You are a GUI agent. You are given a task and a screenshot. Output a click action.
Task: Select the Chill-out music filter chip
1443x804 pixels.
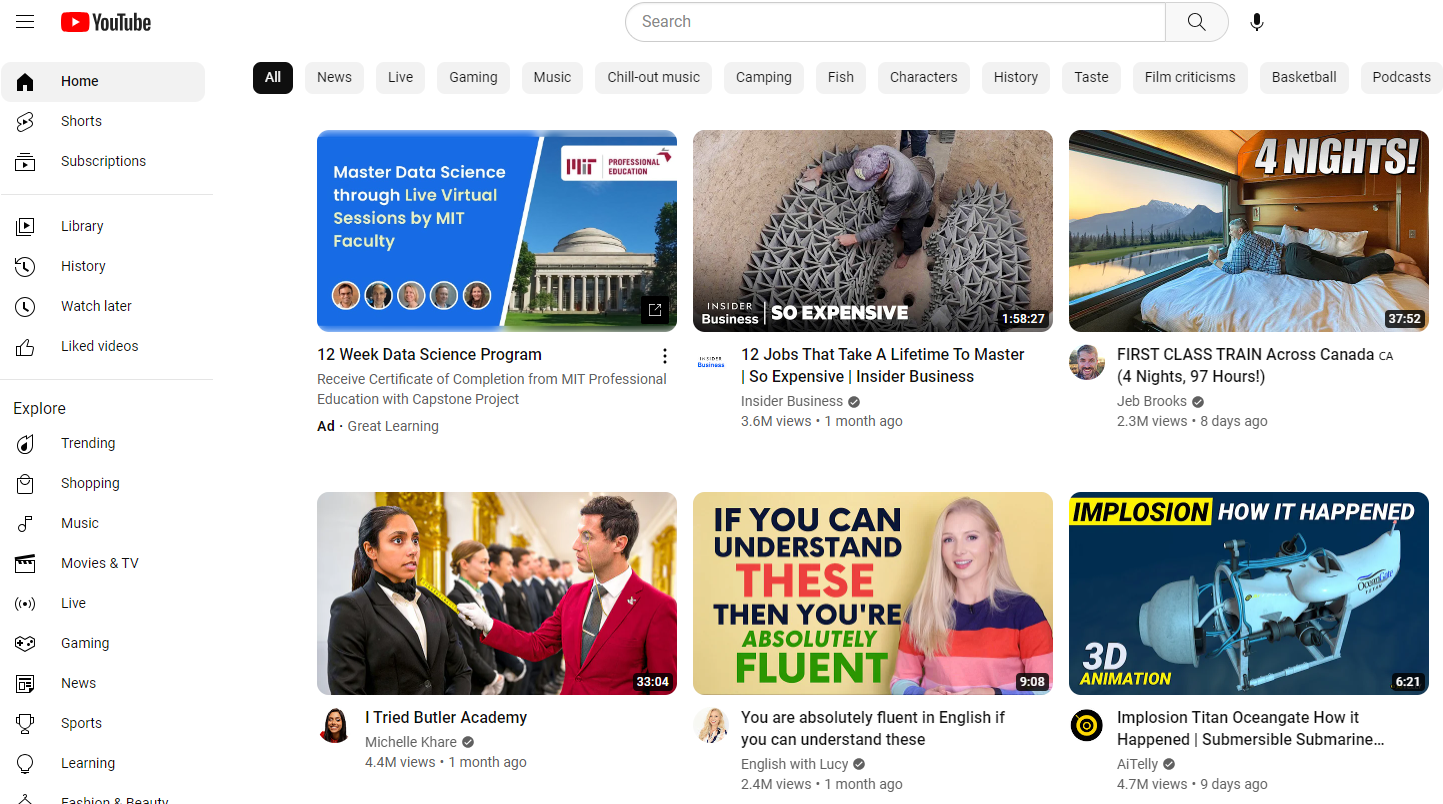(x=653, y=77)
